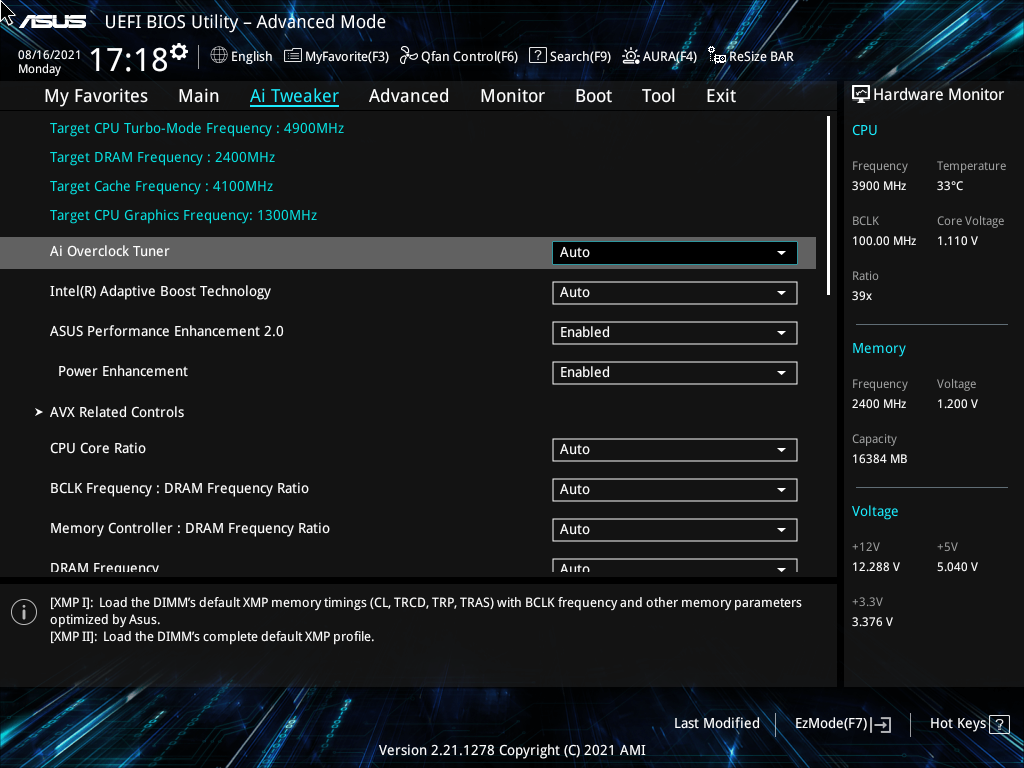Click the 08/16/2021 date display
The height and width of the screenshot is (768, 1024).
[x=49, y=55]
